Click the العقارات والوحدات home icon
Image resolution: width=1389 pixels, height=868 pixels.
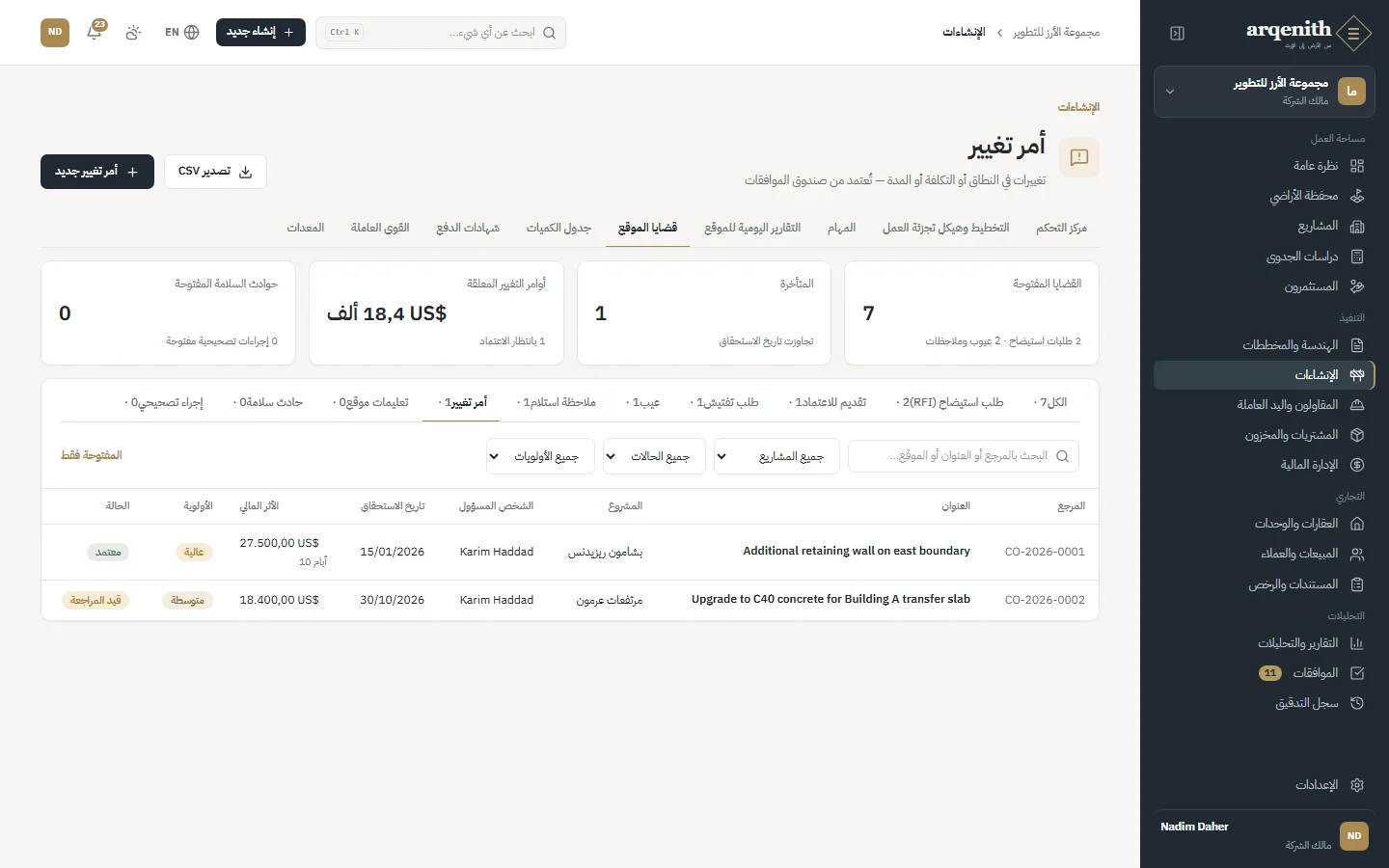click(1357, 524)
